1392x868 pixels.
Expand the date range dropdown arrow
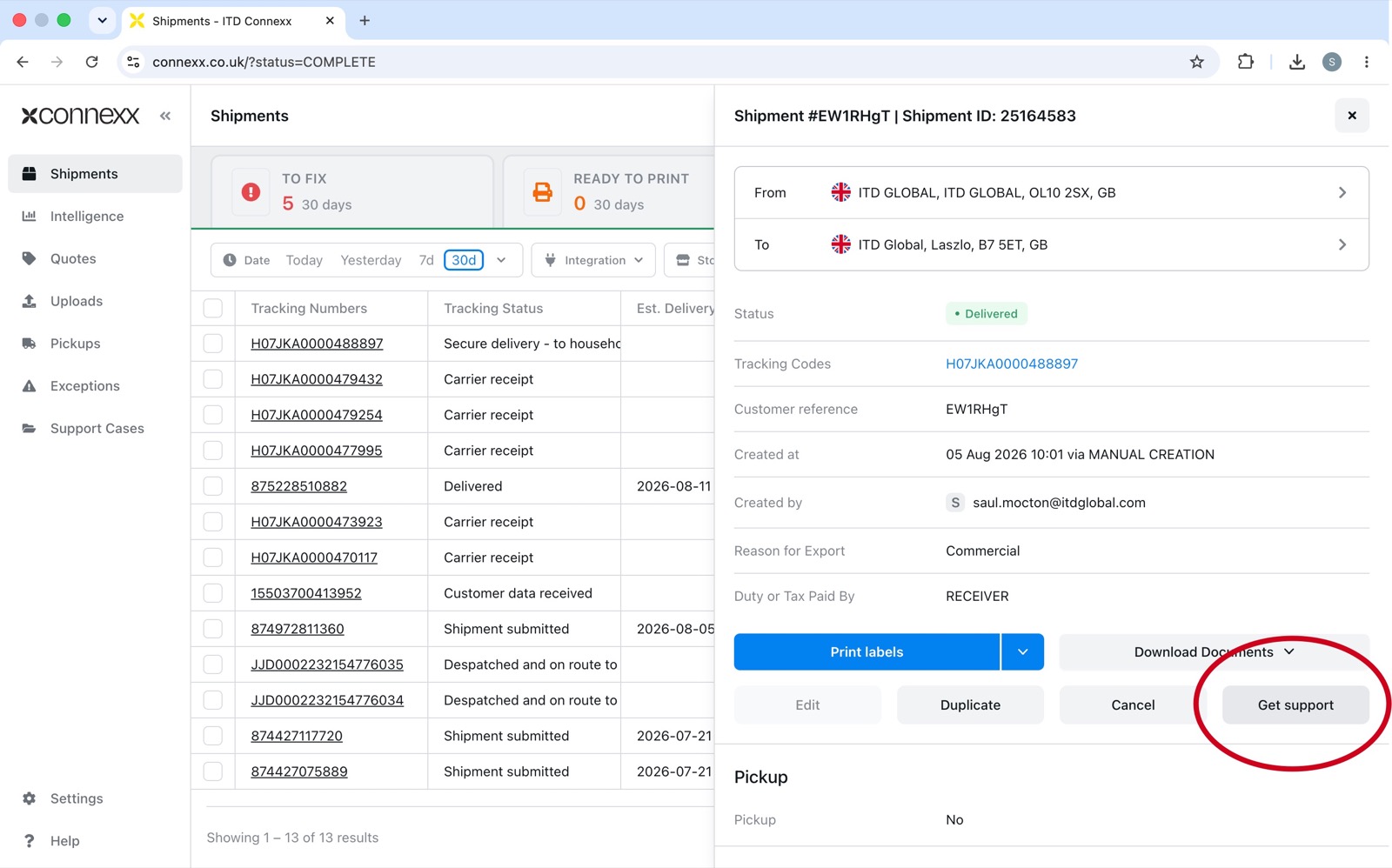point(501,260)
